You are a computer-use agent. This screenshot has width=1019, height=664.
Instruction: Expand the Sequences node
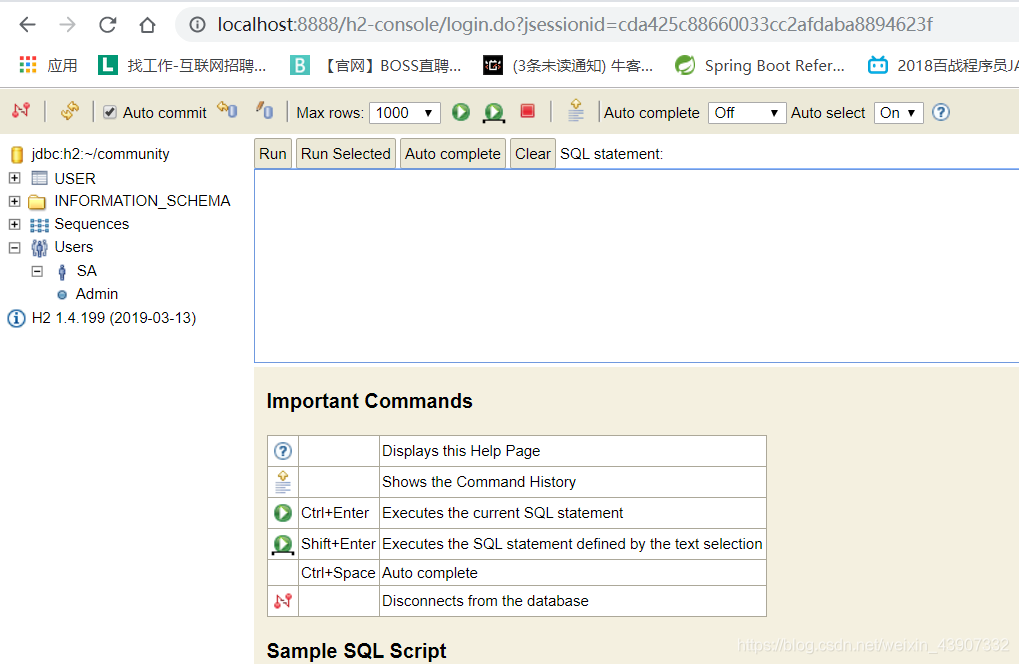tap(14, 224)
